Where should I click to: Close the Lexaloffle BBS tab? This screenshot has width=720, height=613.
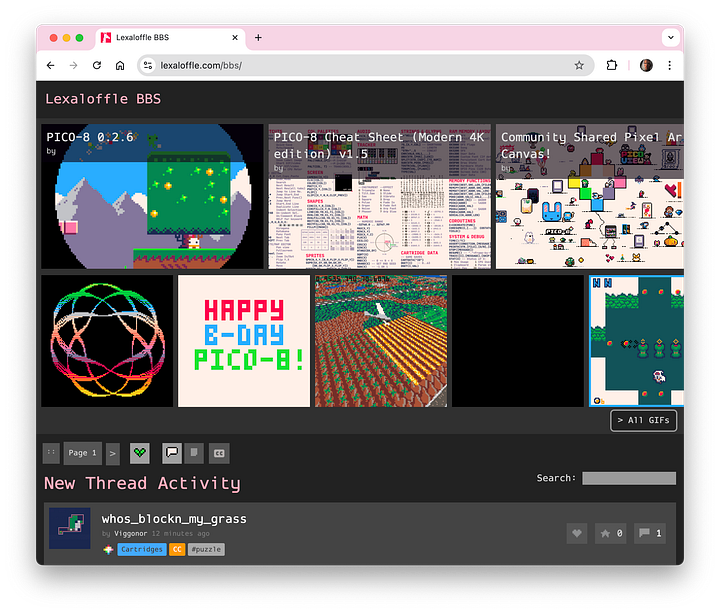point(235,38)
